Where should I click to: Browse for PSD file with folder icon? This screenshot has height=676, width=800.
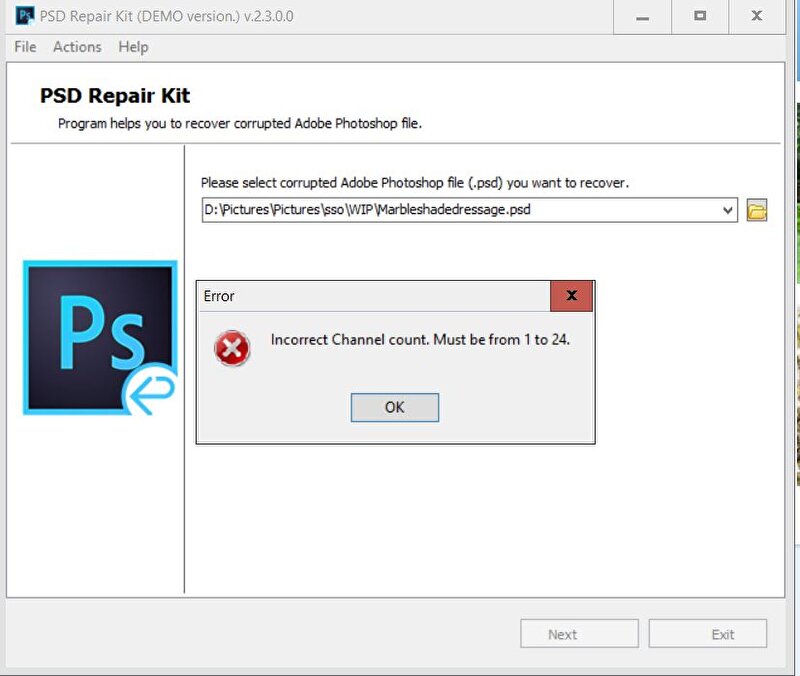click(757, 210)
